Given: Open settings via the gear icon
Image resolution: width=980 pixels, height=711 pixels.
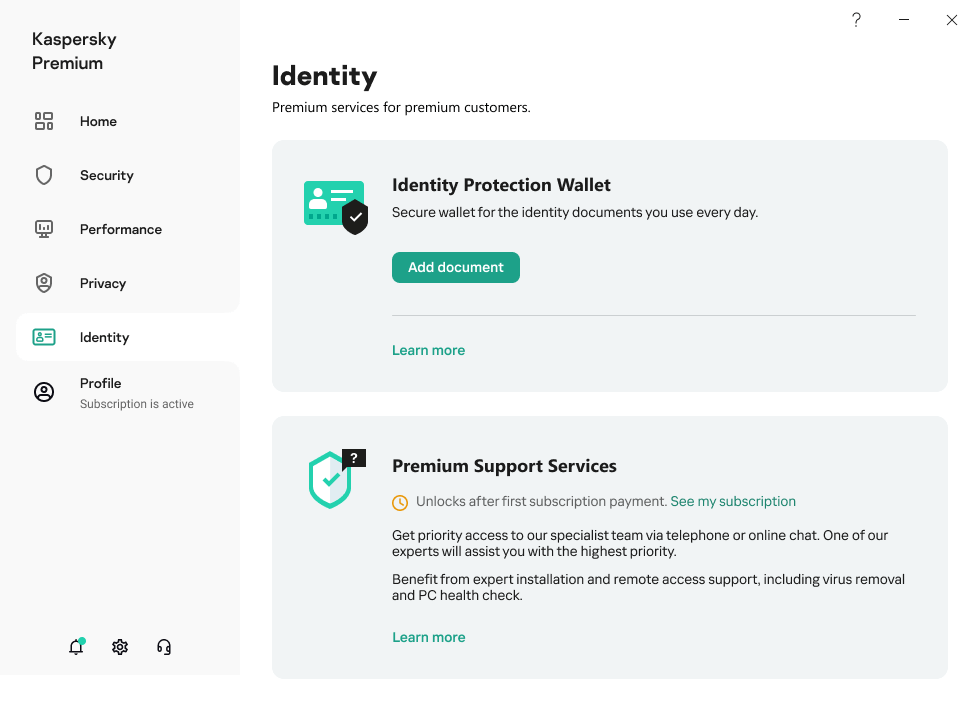Looking at the screenshot, I should point(120,647).
